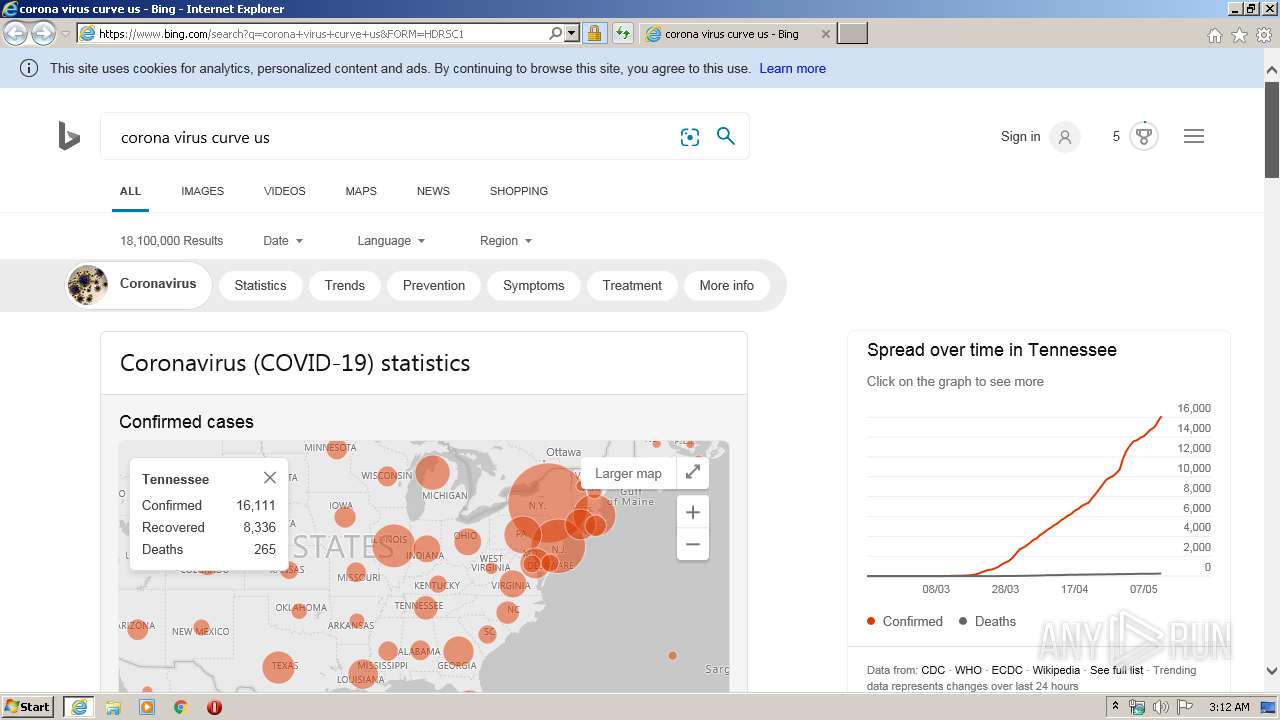Launch Chrome from the taskbar

click(181, 707)
